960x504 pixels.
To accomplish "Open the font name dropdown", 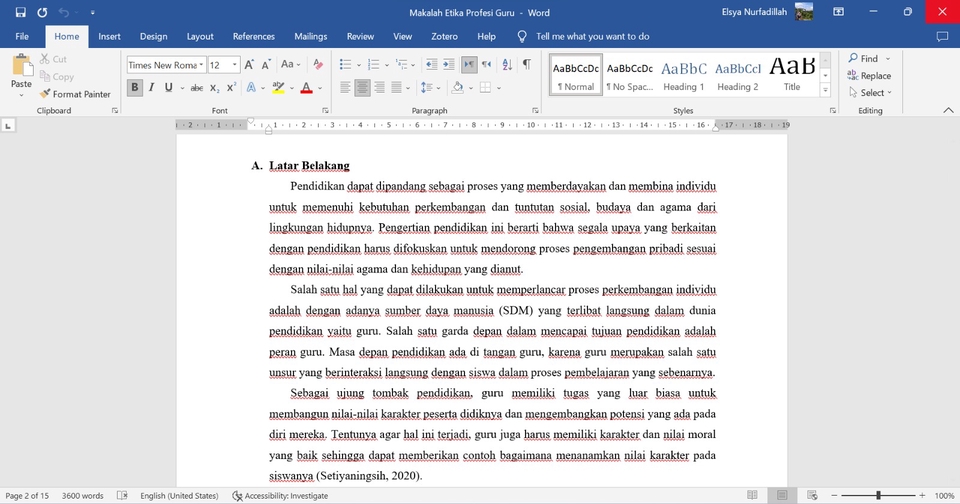I will [x=201, y=65].
